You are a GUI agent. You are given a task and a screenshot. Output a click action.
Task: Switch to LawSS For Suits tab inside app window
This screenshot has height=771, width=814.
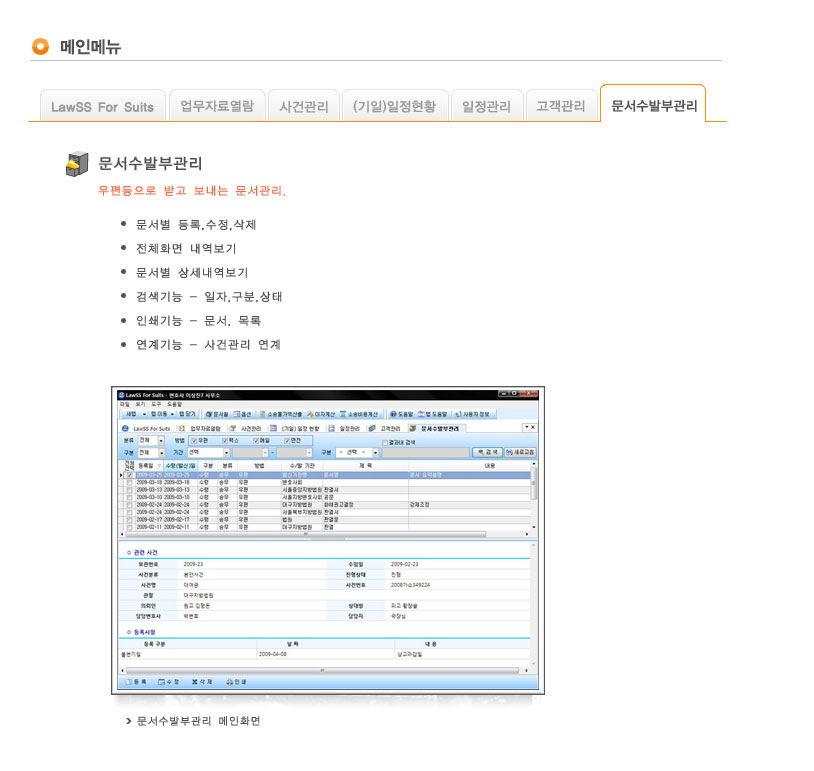coord(147,428)
